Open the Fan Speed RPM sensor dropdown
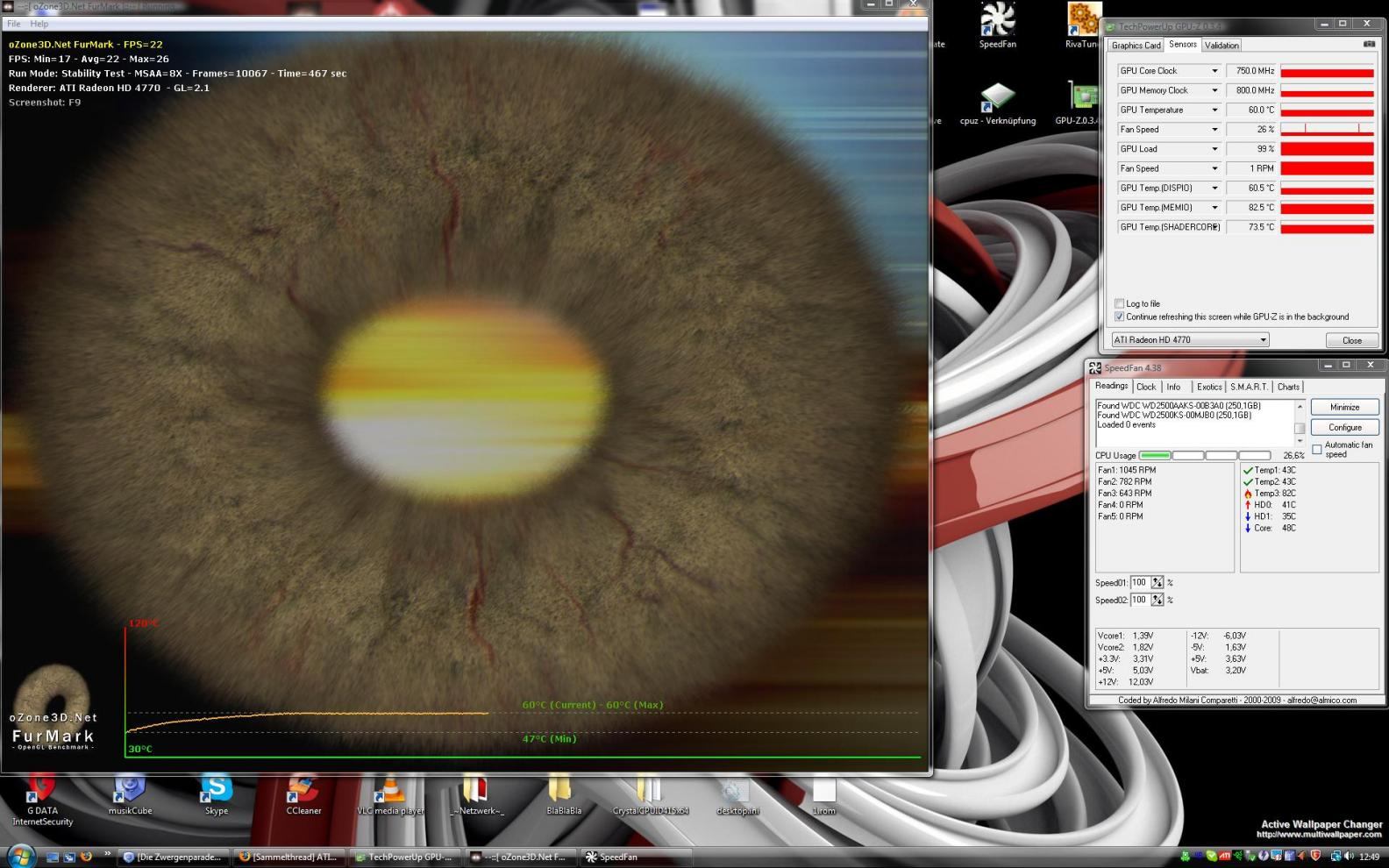Screen dimensions: 1389x868 [x=1214, y=168]
